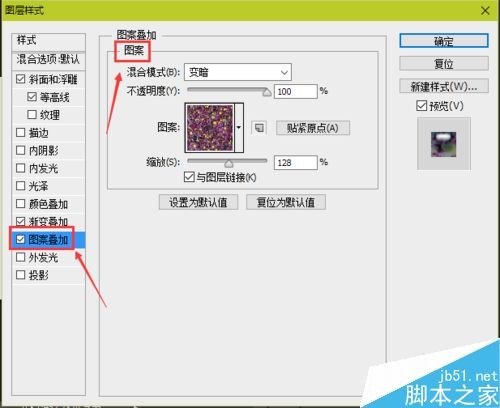500x408 pixels.
Task: Click the 不透明度 value field
Action: 295,91
